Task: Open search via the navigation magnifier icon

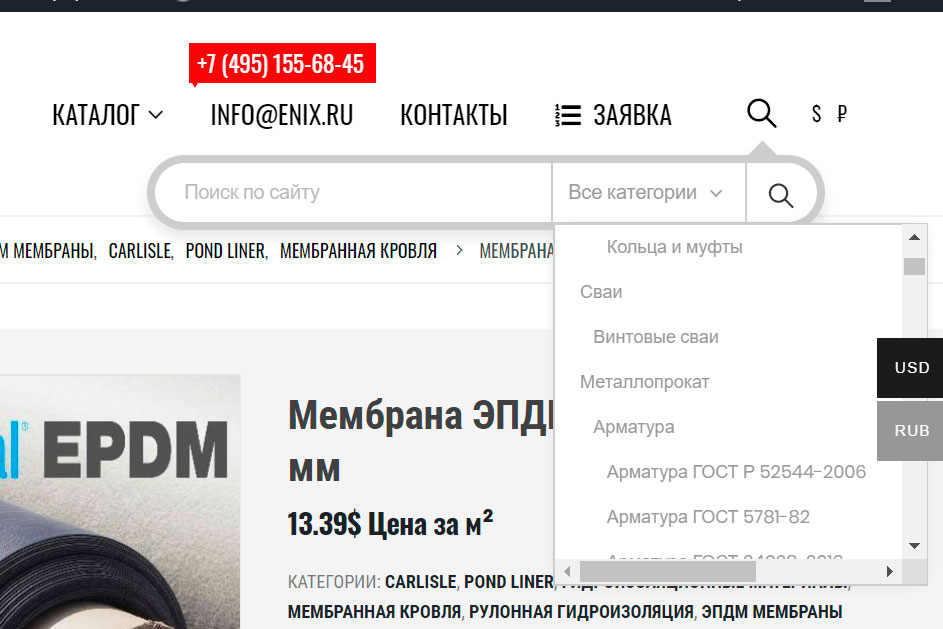Action: coord(761,113)
